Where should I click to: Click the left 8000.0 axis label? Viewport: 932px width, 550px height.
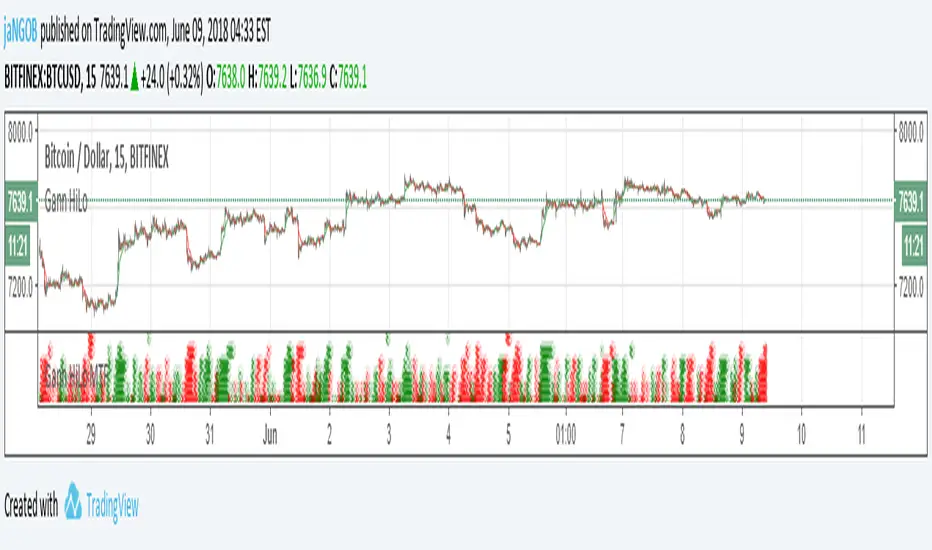click(x=20, y=132)
